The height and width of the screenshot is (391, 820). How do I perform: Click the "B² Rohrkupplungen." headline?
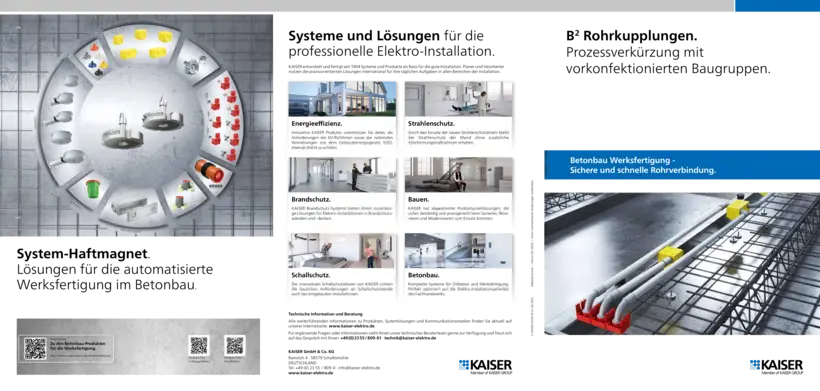tap(632, 36)
